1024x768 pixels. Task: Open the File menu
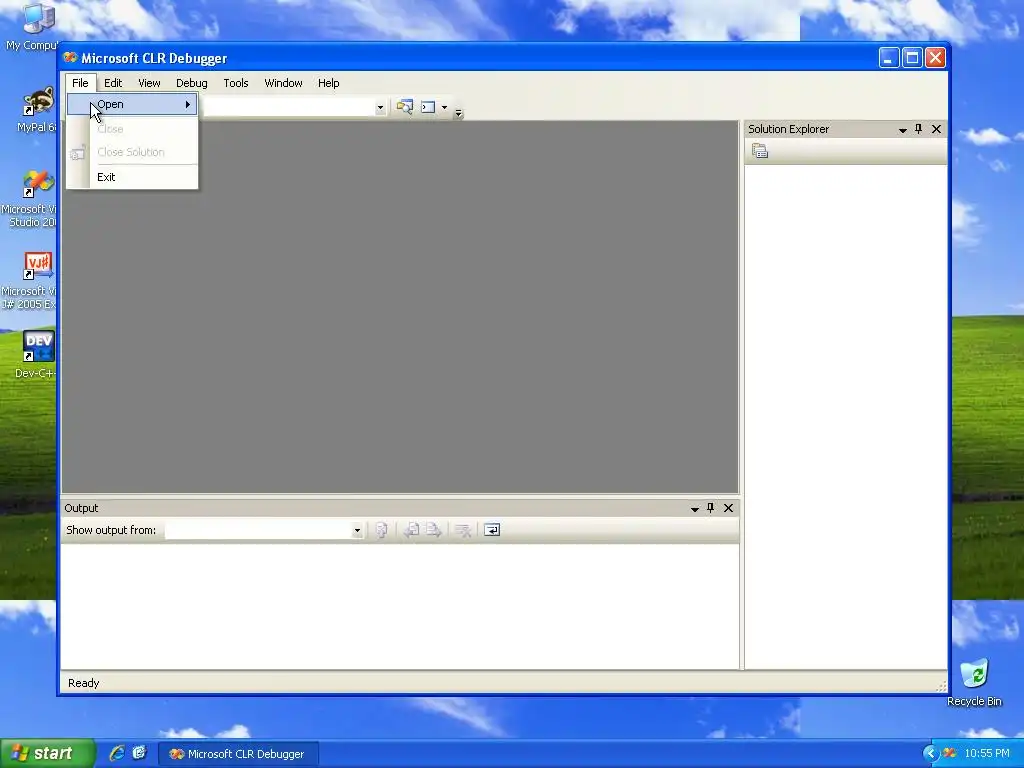tap(80, 83)
